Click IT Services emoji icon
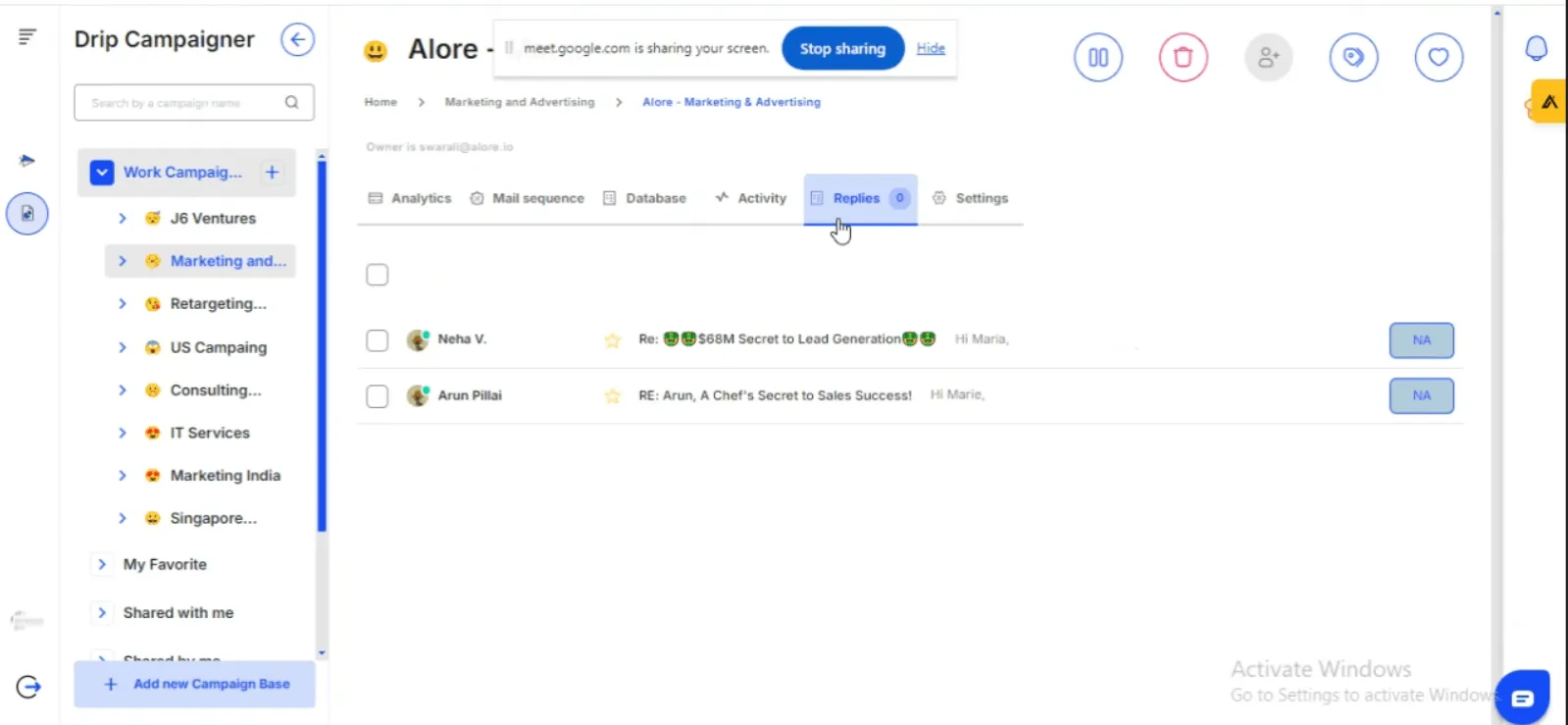The image size is (1568, 725). click(152, 433)
